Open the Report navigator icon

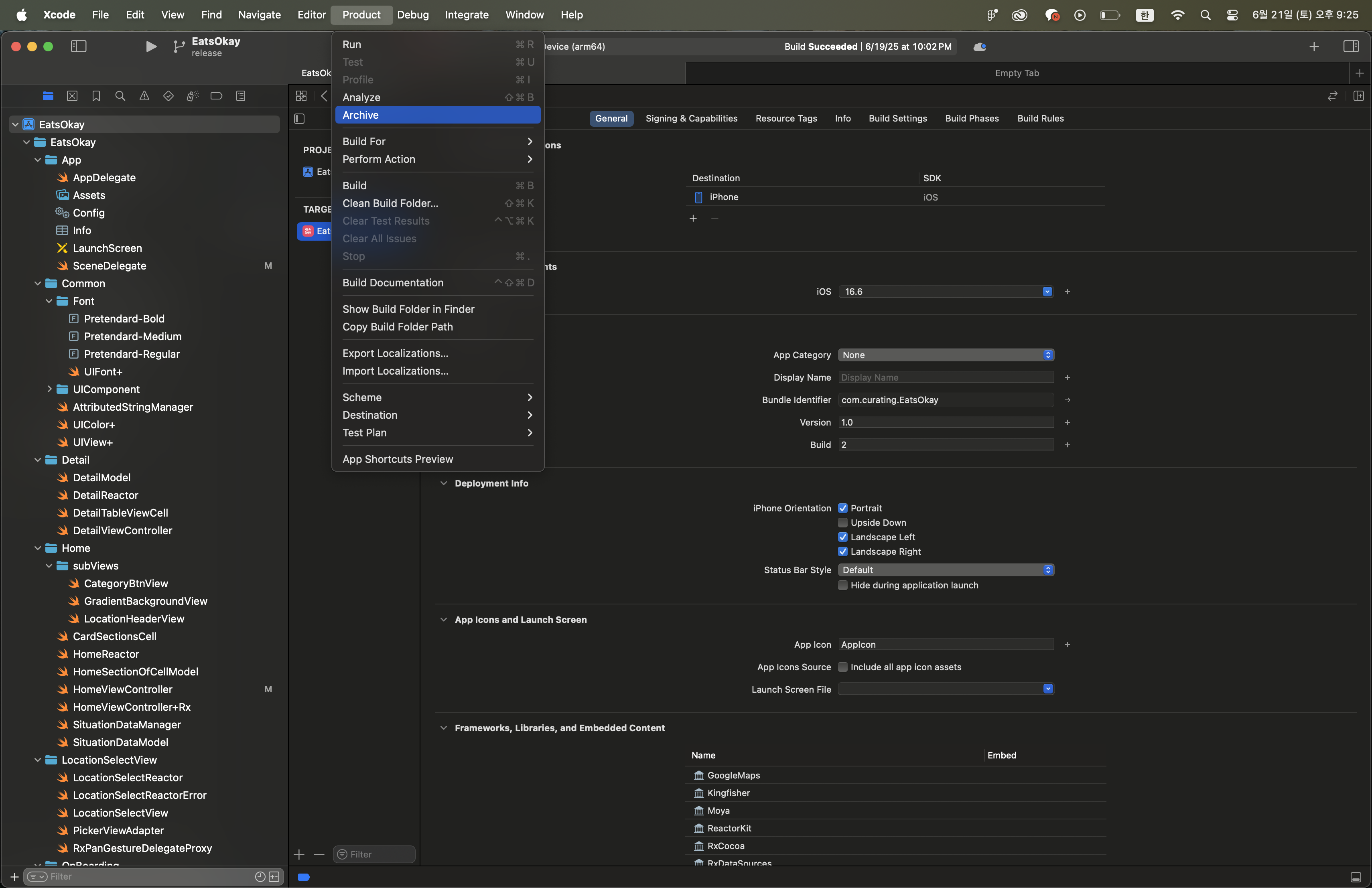point(241,95)
